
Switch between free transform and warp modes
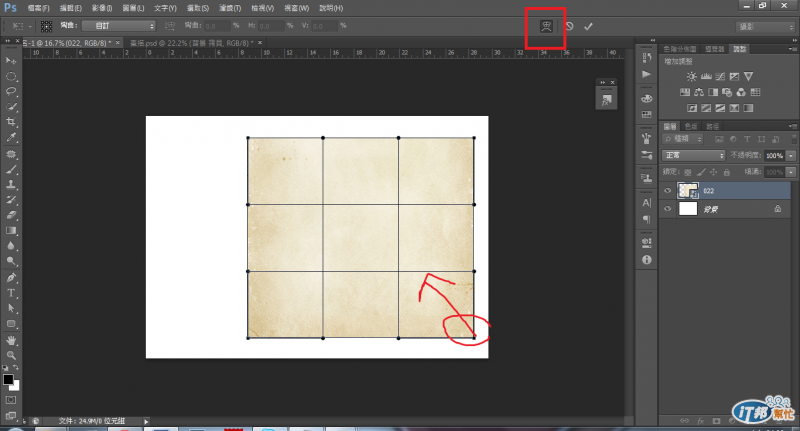click(x=546, y=27)
